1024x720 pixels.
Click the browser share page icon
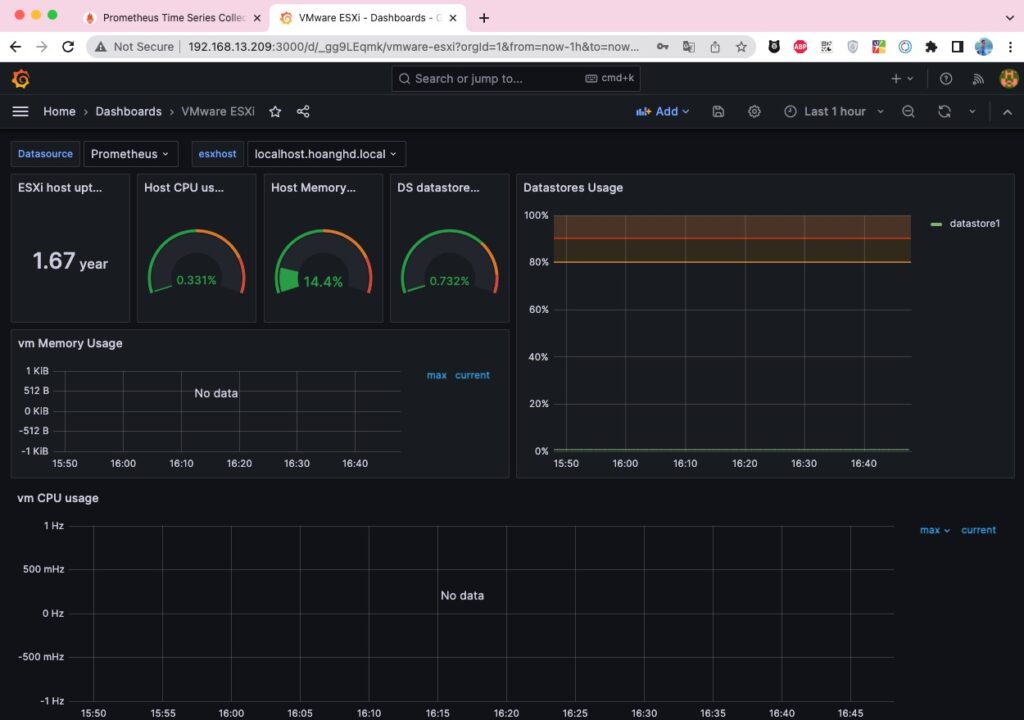(x=715, y=47)
